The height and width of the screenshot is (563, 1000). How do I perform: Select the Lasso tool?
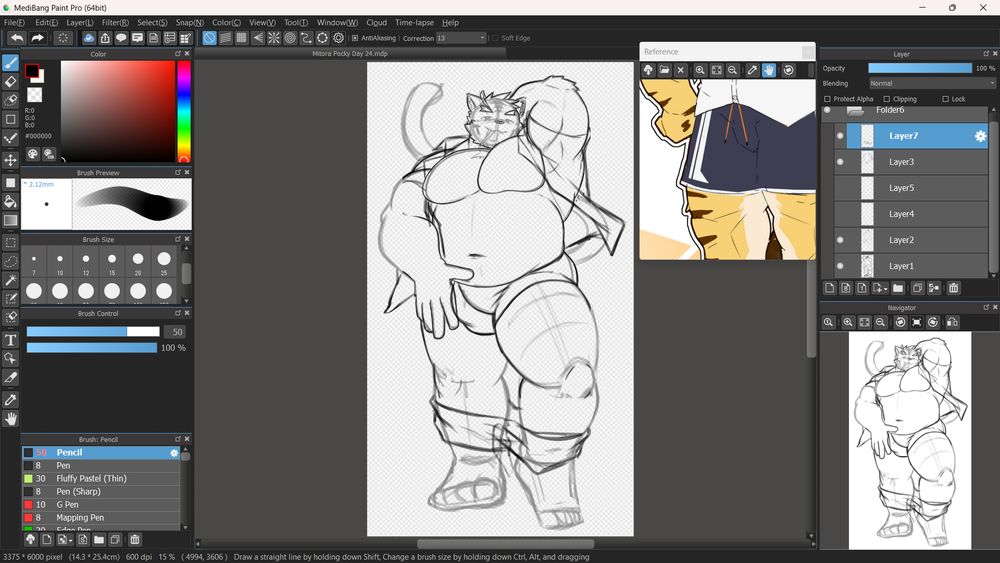[x=10, y=261]
